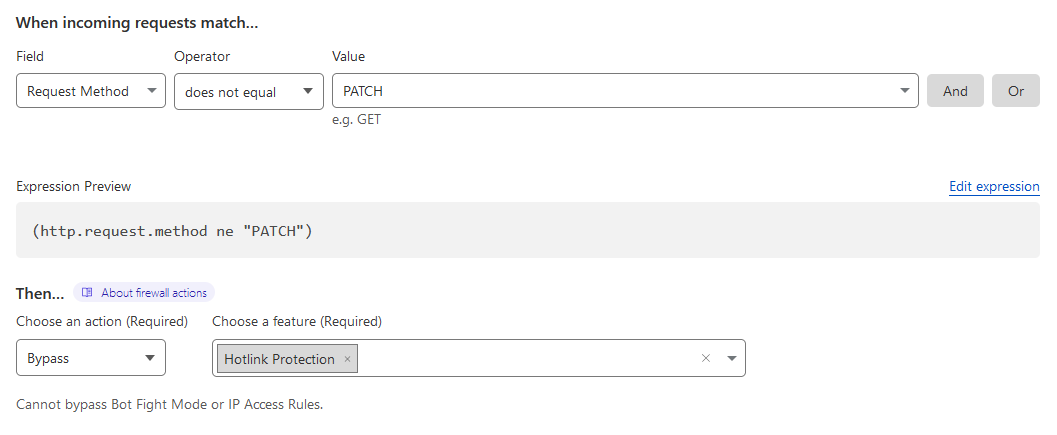Click the empty area of the feature input
The width and height of the screenshot is (1057, 435).
pyautogui.click(x=520, y=358)
